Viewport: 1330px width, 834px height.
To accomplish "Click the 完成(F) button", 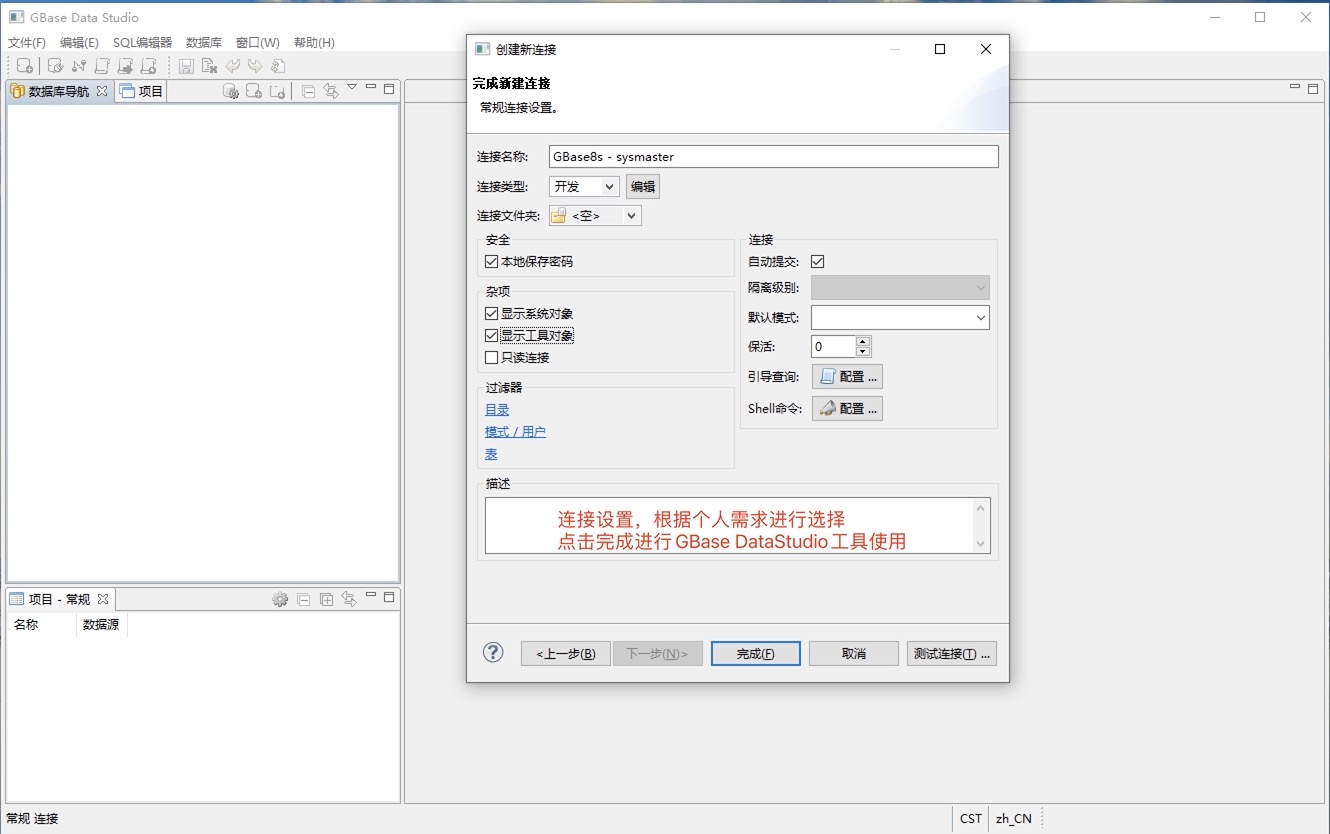I will [x=755, y=653].
